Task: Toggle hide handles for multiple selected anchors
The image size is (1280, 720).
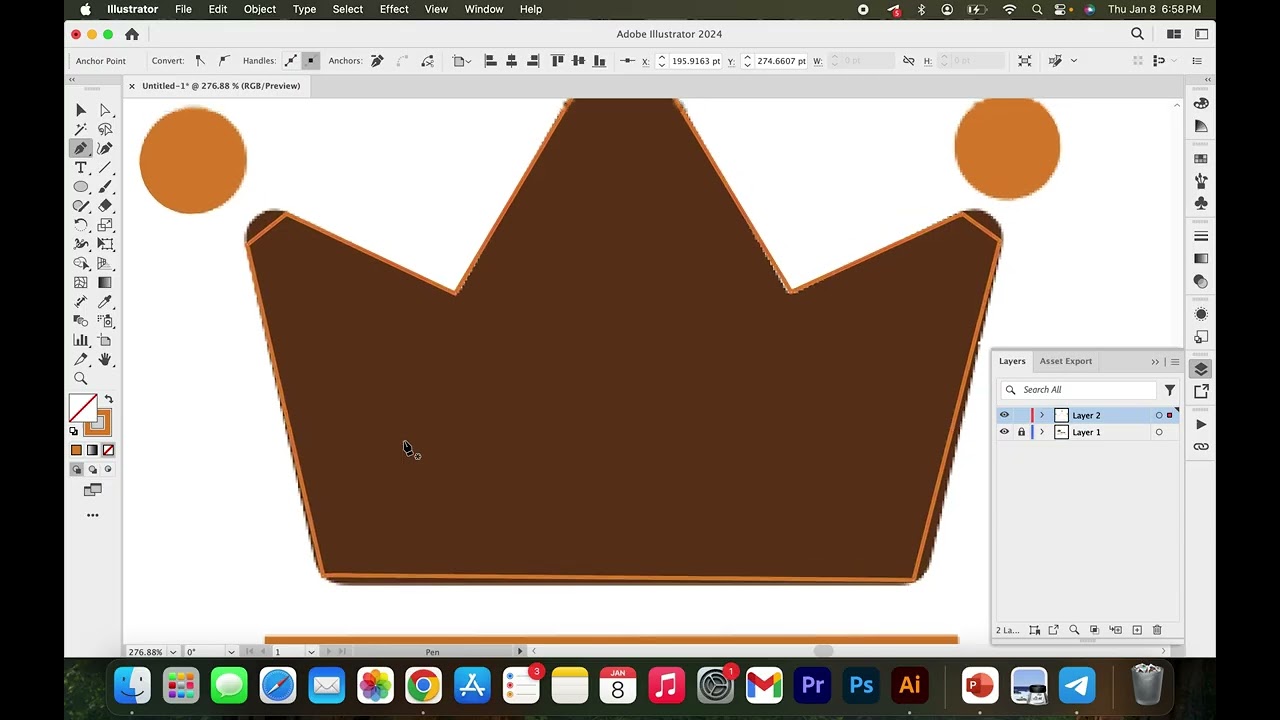Action: (x=310, y=61)
